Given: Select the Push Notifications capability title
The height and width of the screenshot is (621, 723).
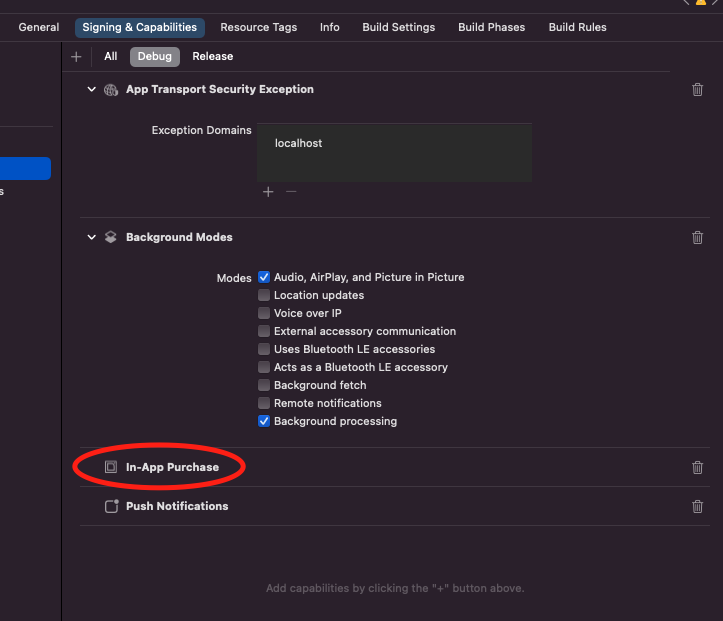Looking at the screenshot, I should point(177,506).
